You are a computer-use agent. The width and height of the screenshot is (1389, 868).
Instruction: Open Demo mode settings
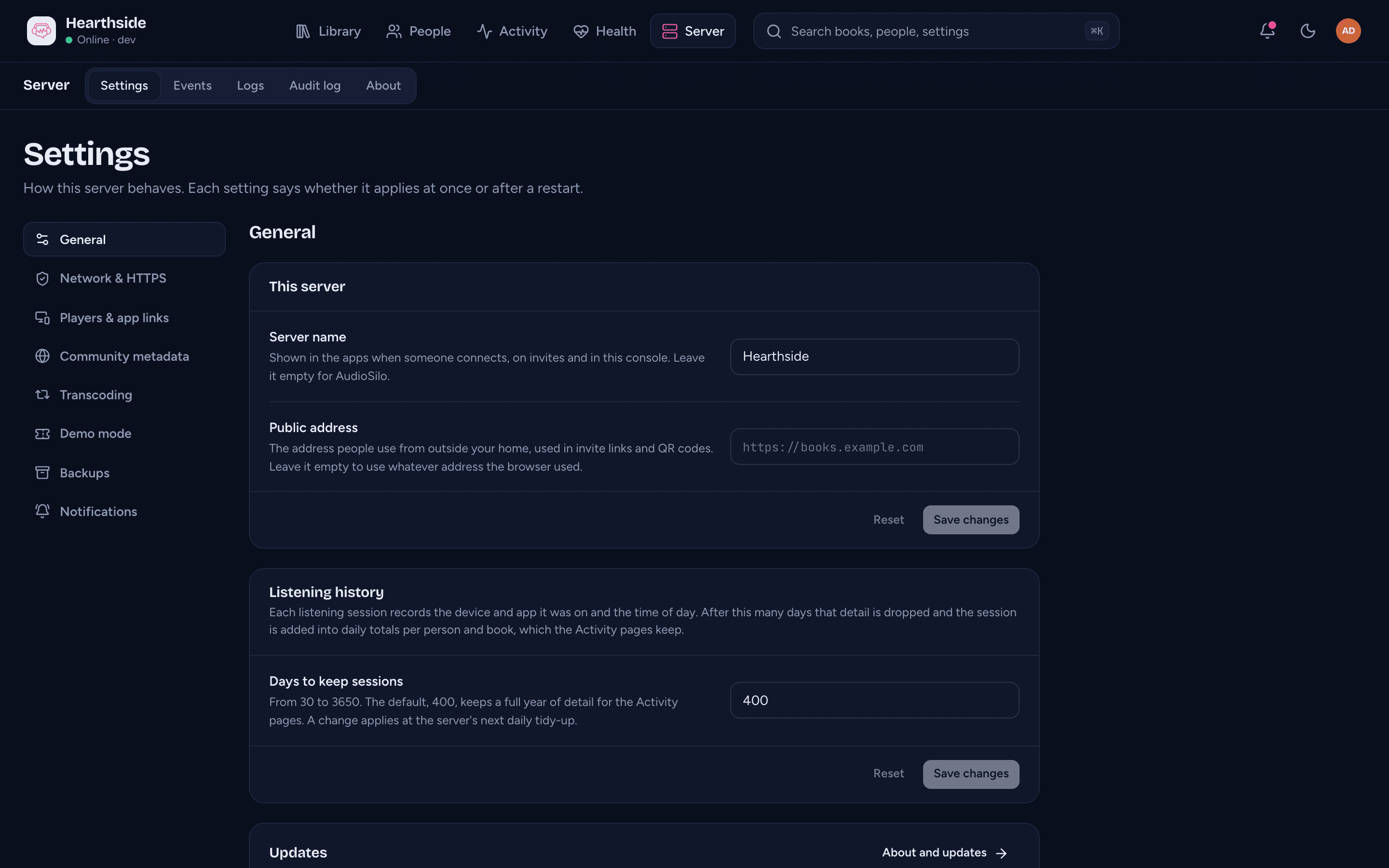[x=124, y=434]
